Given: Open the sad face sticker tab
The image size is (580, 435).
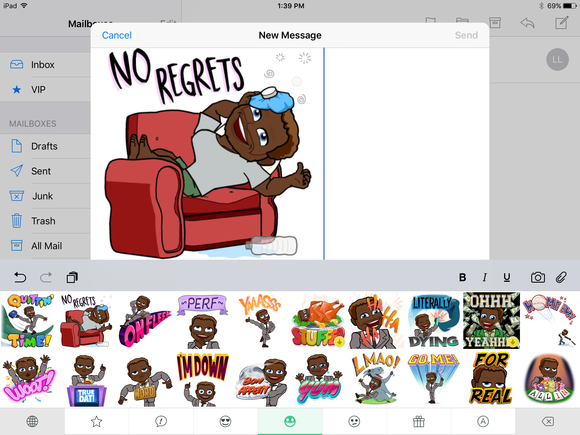Looking at the screenshot, I should tap(354, 421).
